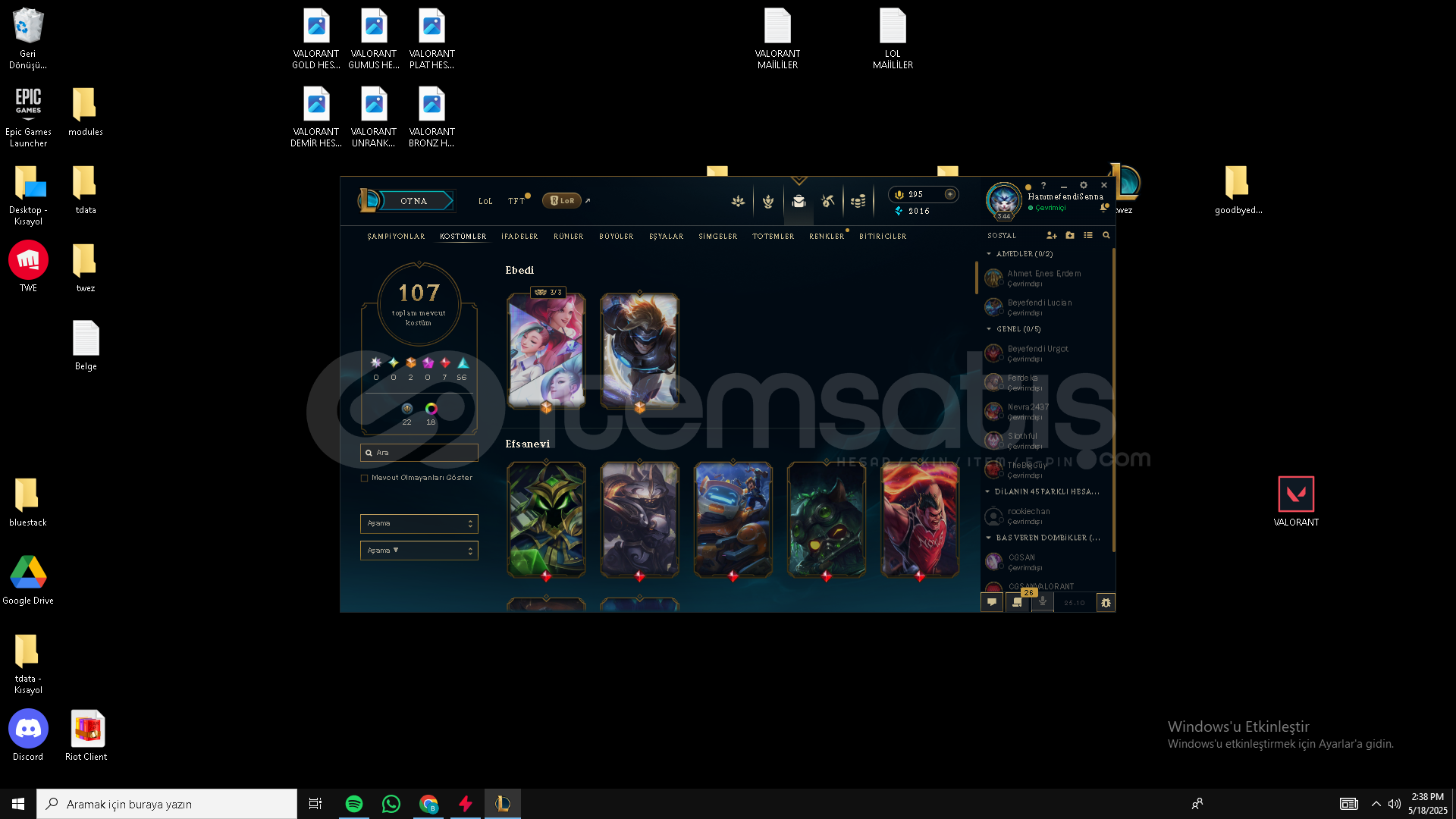Viewport: 1456px width, 819px height.
Task: Click the laurel trophy icon left of the backpack
Action: point(768,202)
